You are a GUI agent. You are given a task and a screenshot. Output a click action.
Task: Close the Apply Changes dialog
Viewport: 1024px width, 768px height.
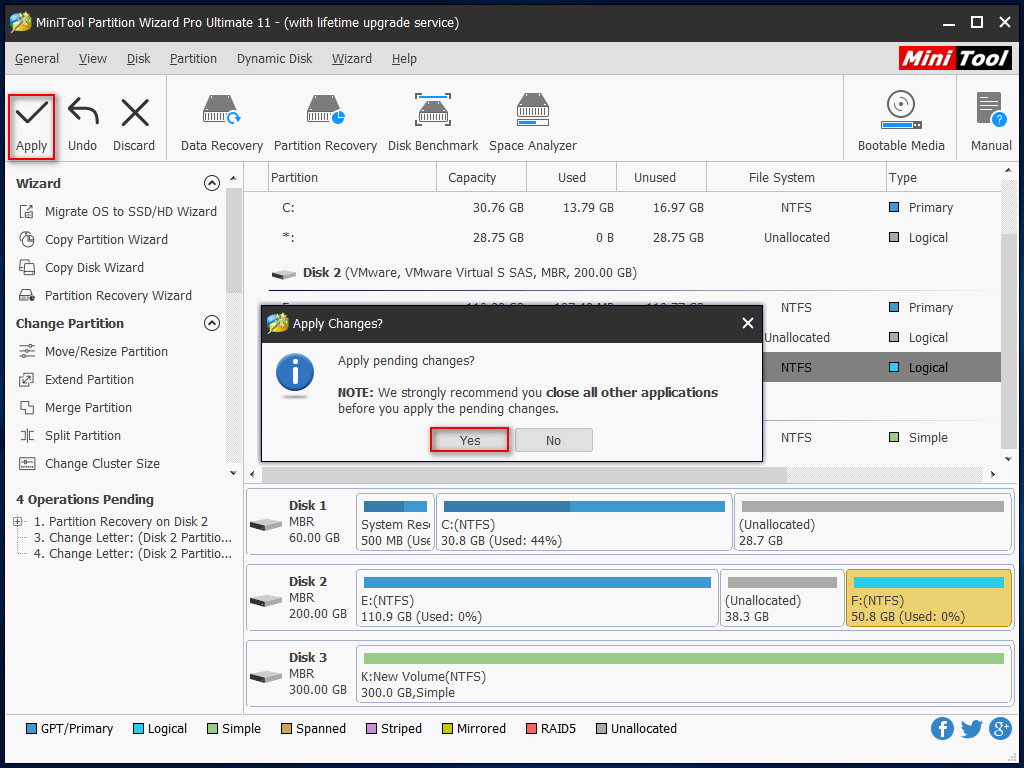pyautogui.click(x=748, y=323)
